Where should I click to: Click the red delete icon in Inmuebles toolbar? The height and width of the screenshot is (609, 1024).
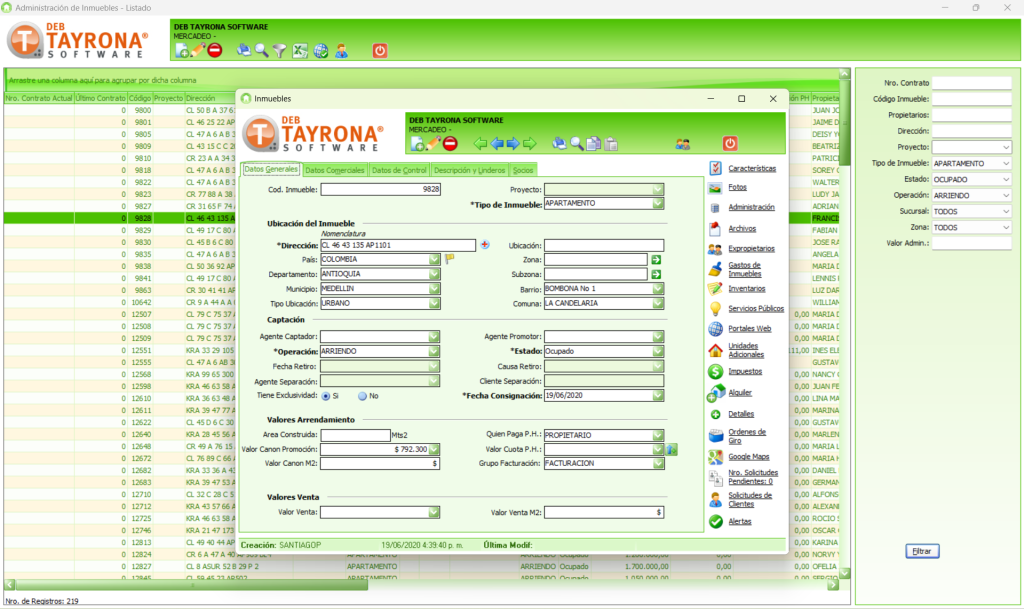(450, 143)
